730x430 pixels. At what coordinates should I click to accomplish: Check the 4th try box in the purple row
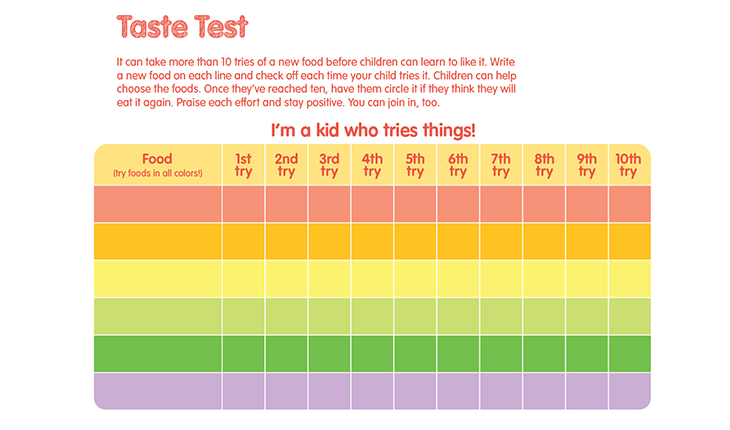[x=372, y=390]
